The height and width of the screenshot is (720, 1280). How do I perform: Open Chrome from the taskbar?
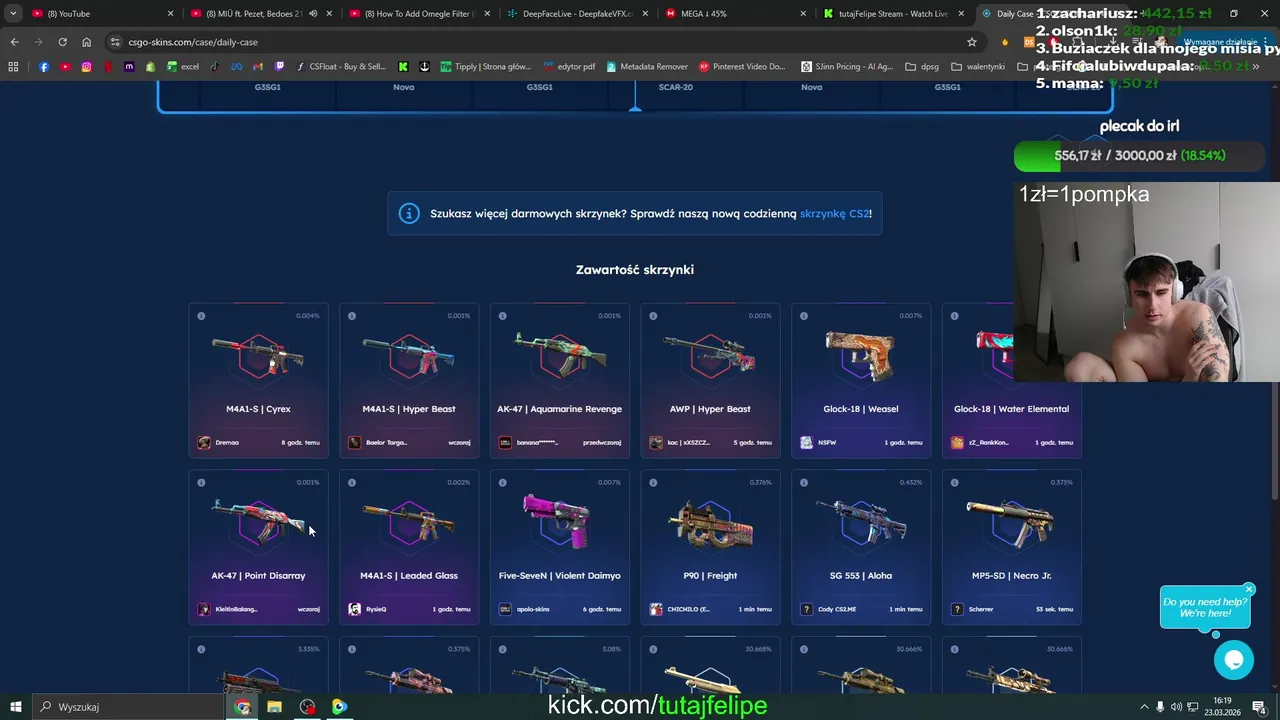(242, 707)
